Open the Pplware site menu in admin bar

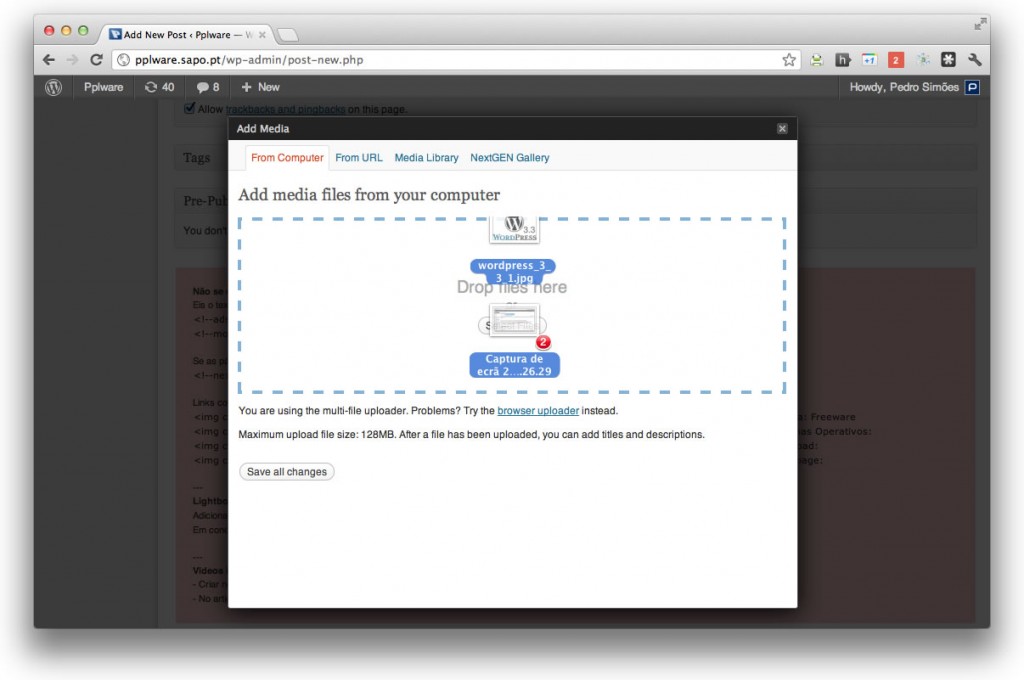tap(103, 87)
